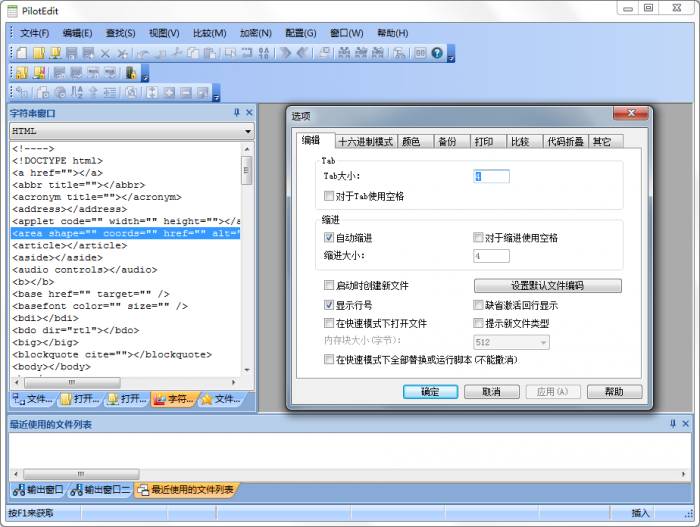Screen dimensions: 700x527
Task: Click the Paste clipboard icon
Action: 210,53
